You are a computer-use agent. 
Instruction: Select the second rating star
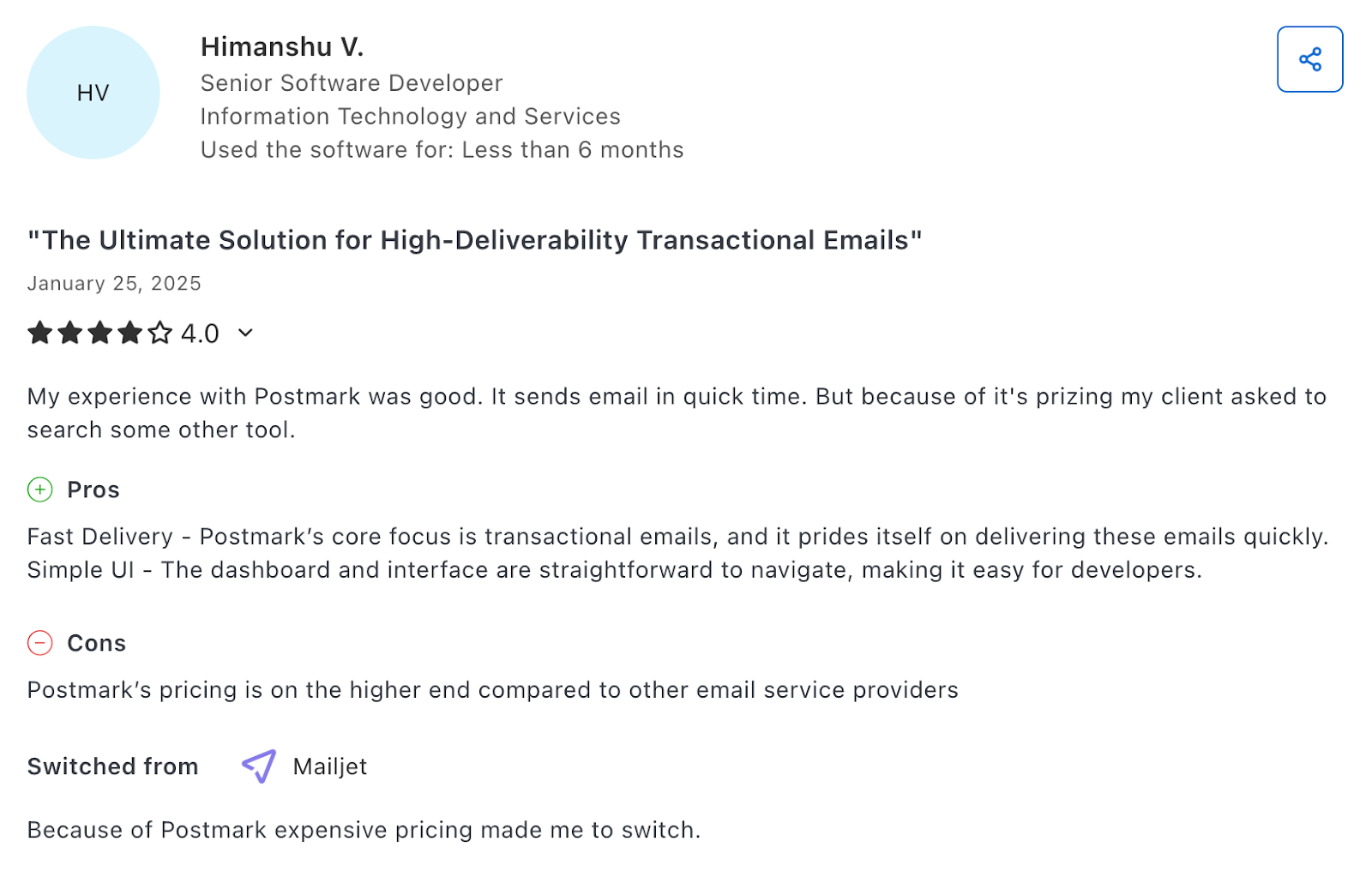click(70, 333)
